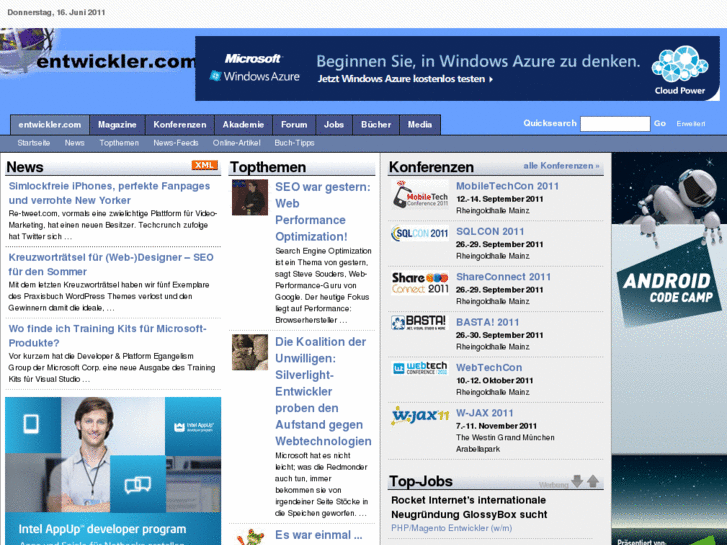Click the XML feed icon beside News
The height and width of the screenshot is (545, 727).
(x=204, y=166)
